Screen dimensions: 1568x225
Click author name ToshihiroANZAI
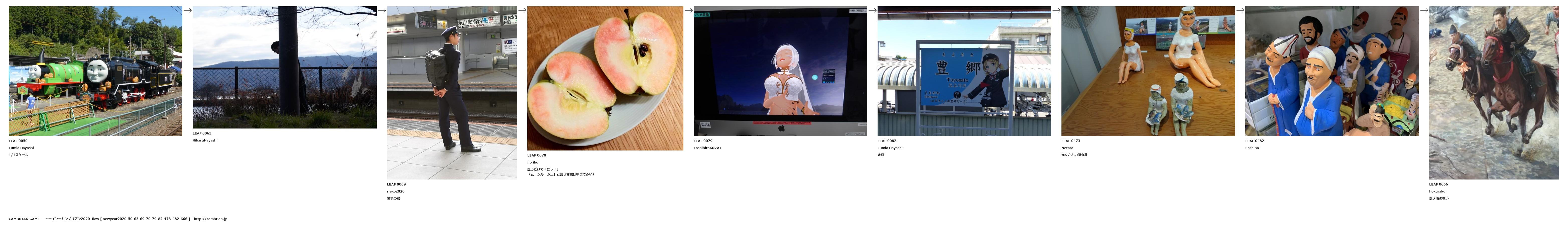(707, 148)
